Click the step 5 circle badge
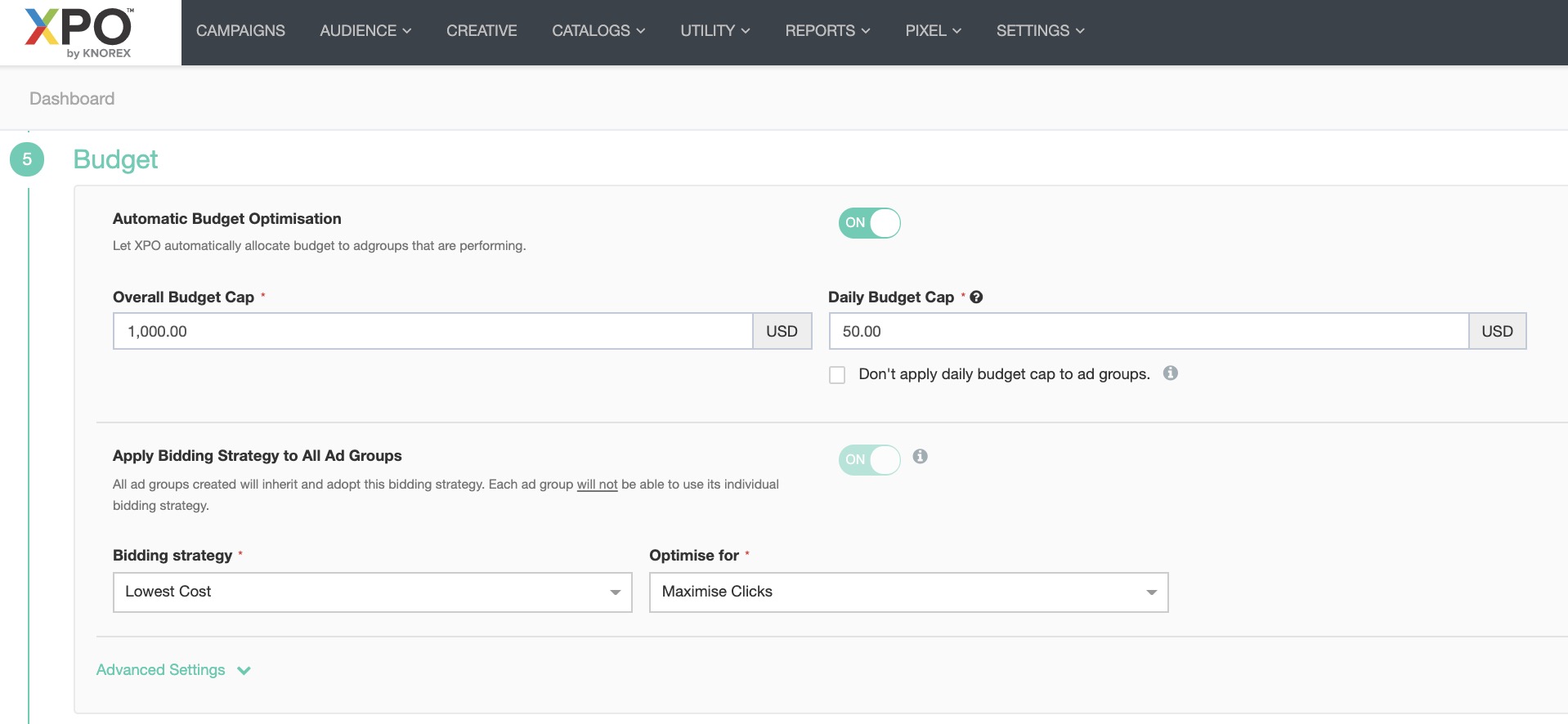 (27, 159)
